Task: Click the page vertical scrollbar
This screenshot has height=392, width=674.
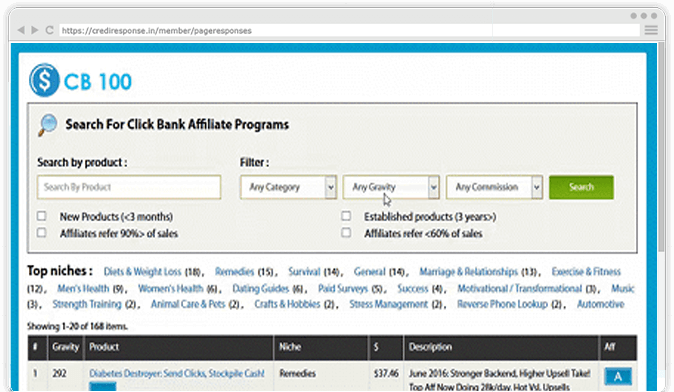Action: click(x=661, y=148)
